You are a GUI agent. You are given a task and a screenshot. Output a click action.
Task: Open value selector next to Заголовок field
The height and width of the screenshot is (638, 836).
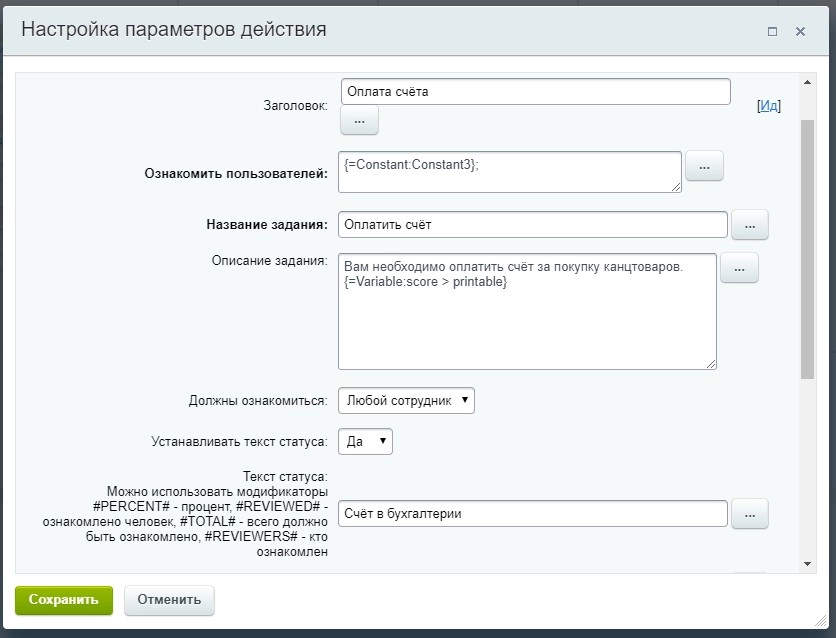pos(358,120)
